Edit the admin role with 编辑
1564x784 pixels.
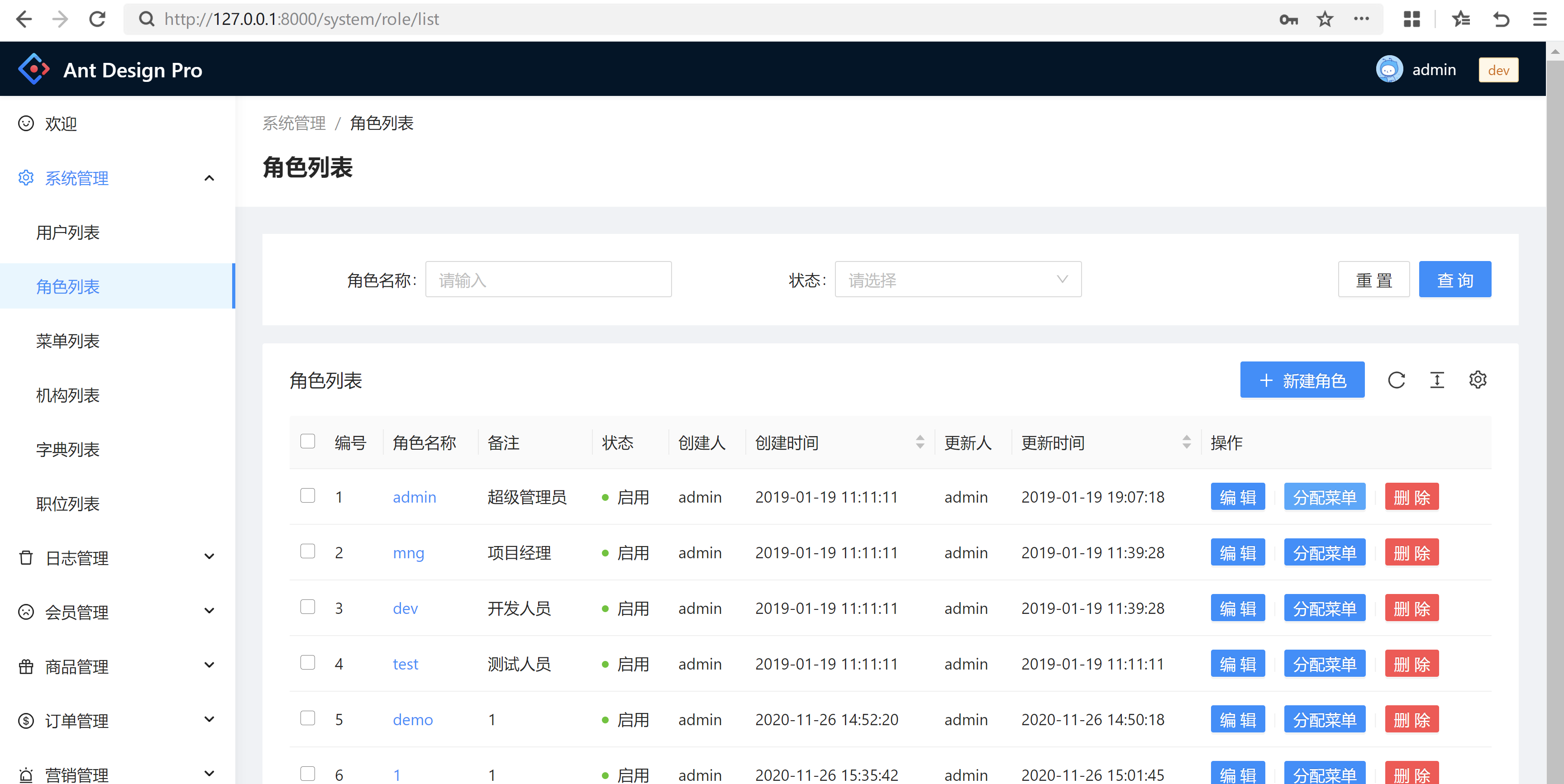point(1237,497)
